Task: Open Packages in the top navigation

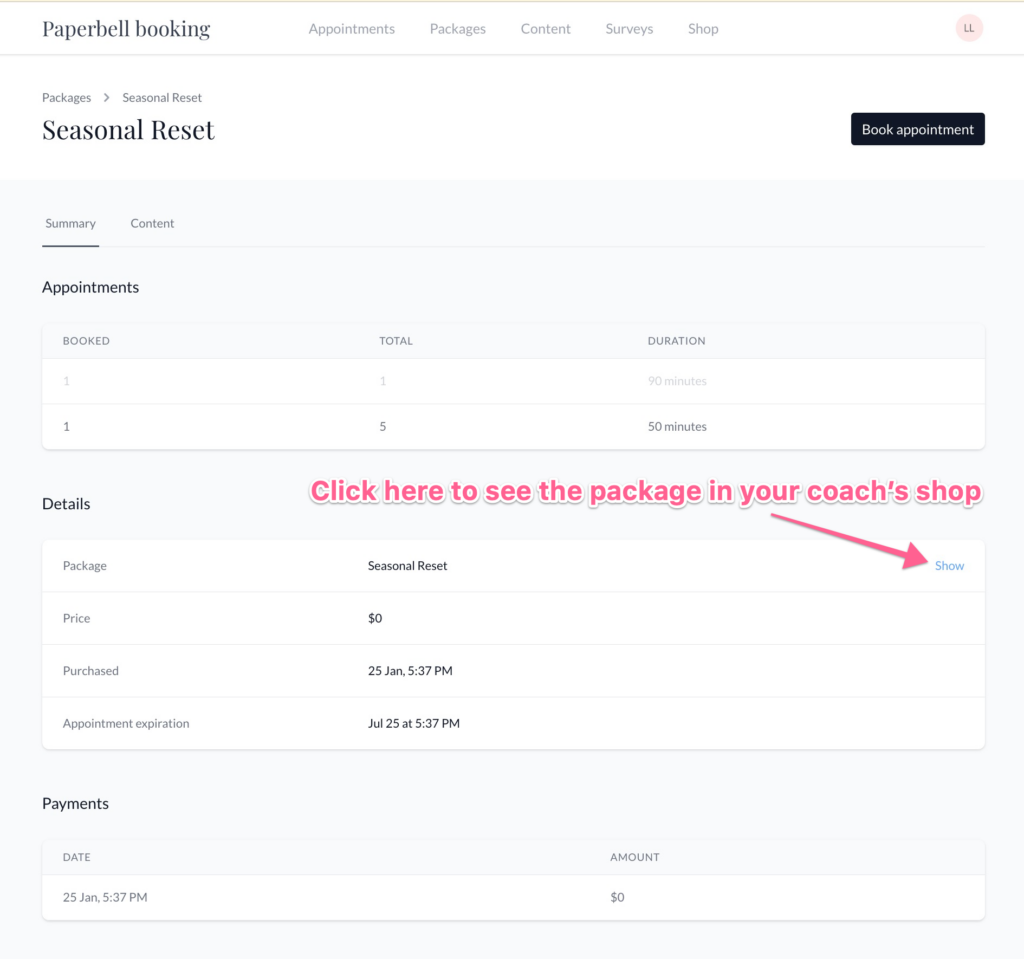Action: pos(457,29)
